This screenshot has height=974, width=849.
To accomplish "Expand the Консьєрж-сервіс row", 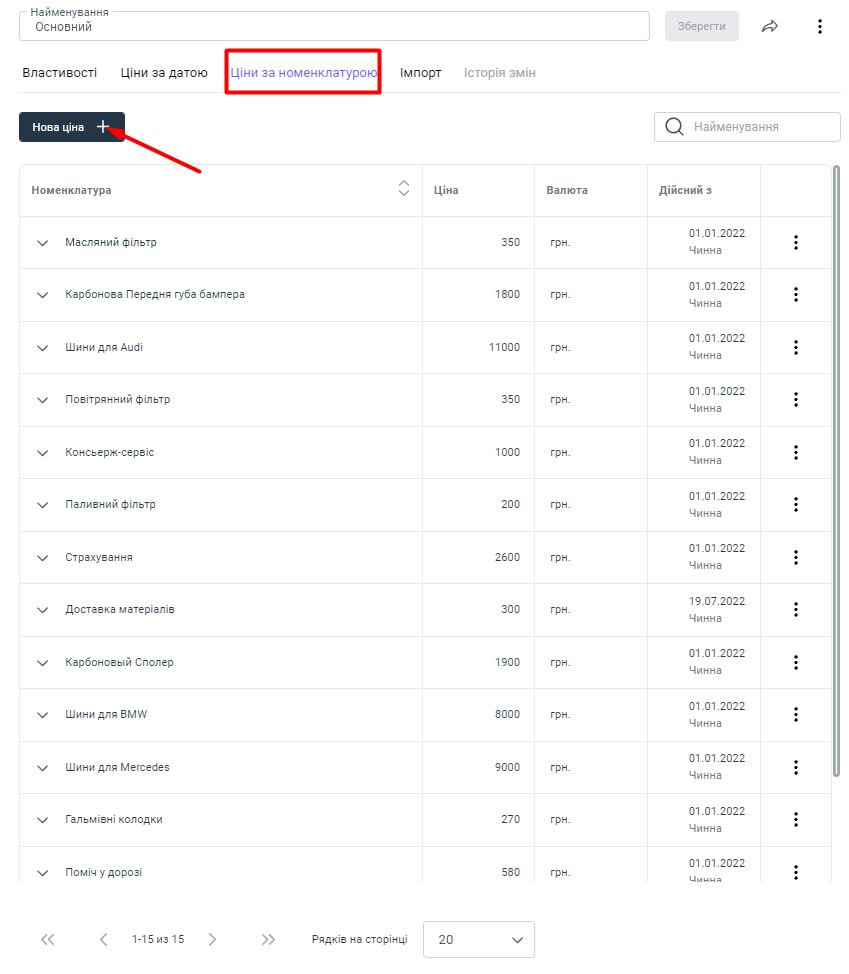I will [42, 453].
